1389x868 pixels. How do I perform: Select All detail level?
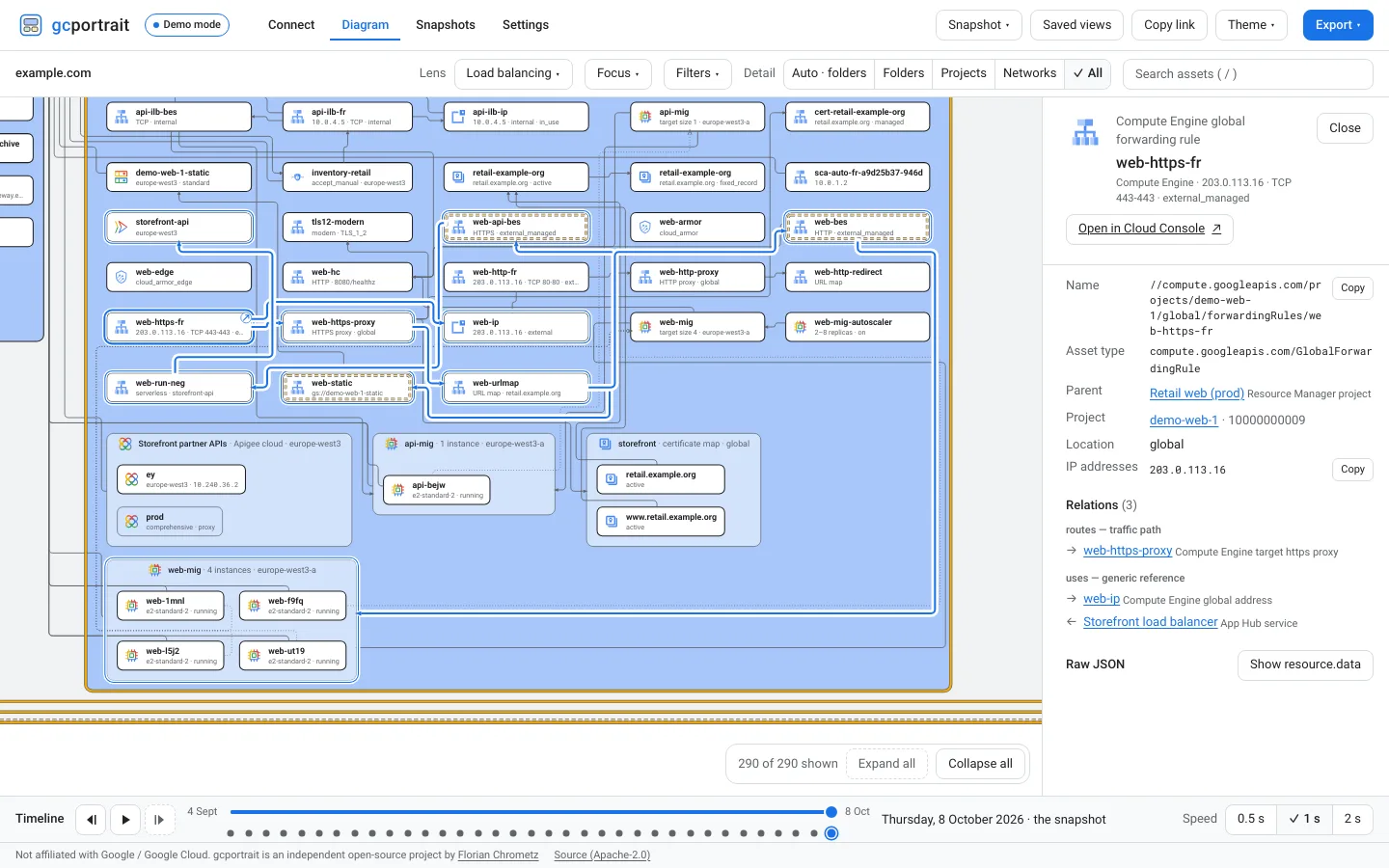click(x=1088, y=73)
